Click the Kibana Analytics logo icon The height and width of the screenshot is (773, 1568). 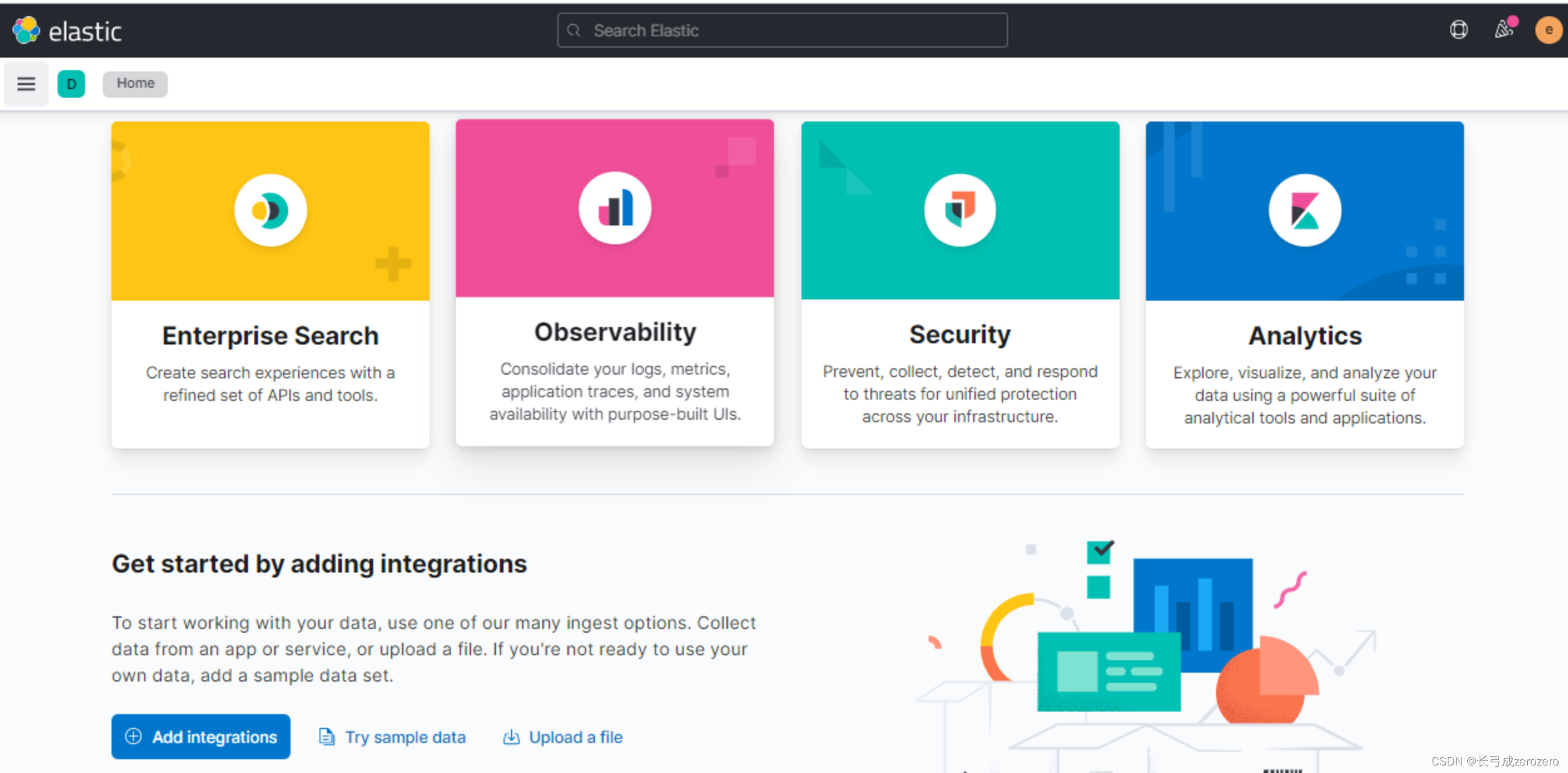[1305, 210]
